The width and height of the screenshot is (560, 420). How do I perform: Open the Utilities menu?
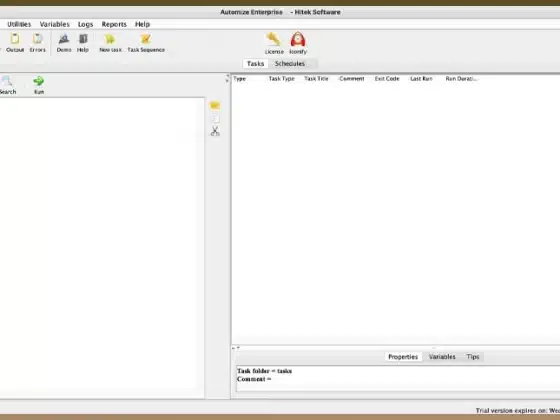[x=19, y=24]
